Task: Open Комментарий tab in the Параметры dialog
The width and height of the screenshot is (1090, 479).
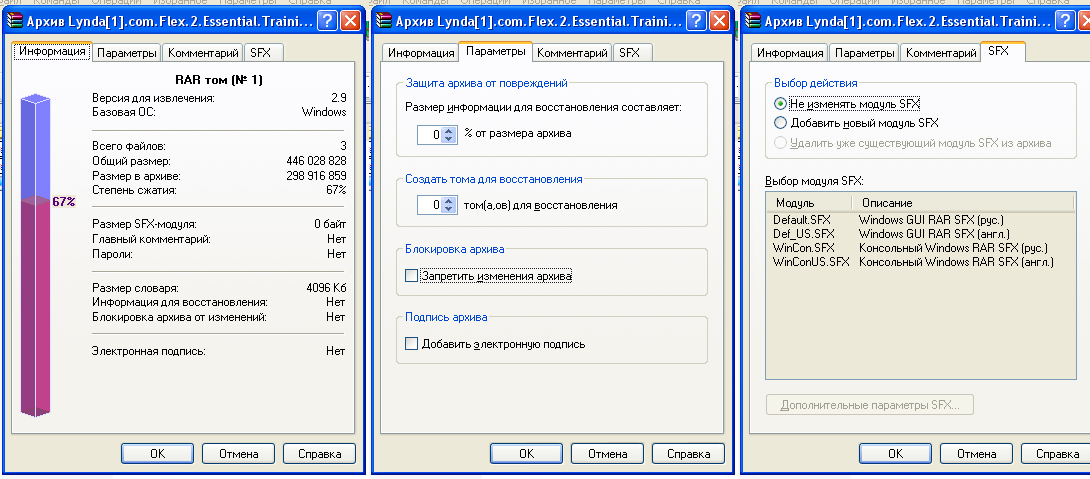Action: pyautogui.click(x=573, y=53)
